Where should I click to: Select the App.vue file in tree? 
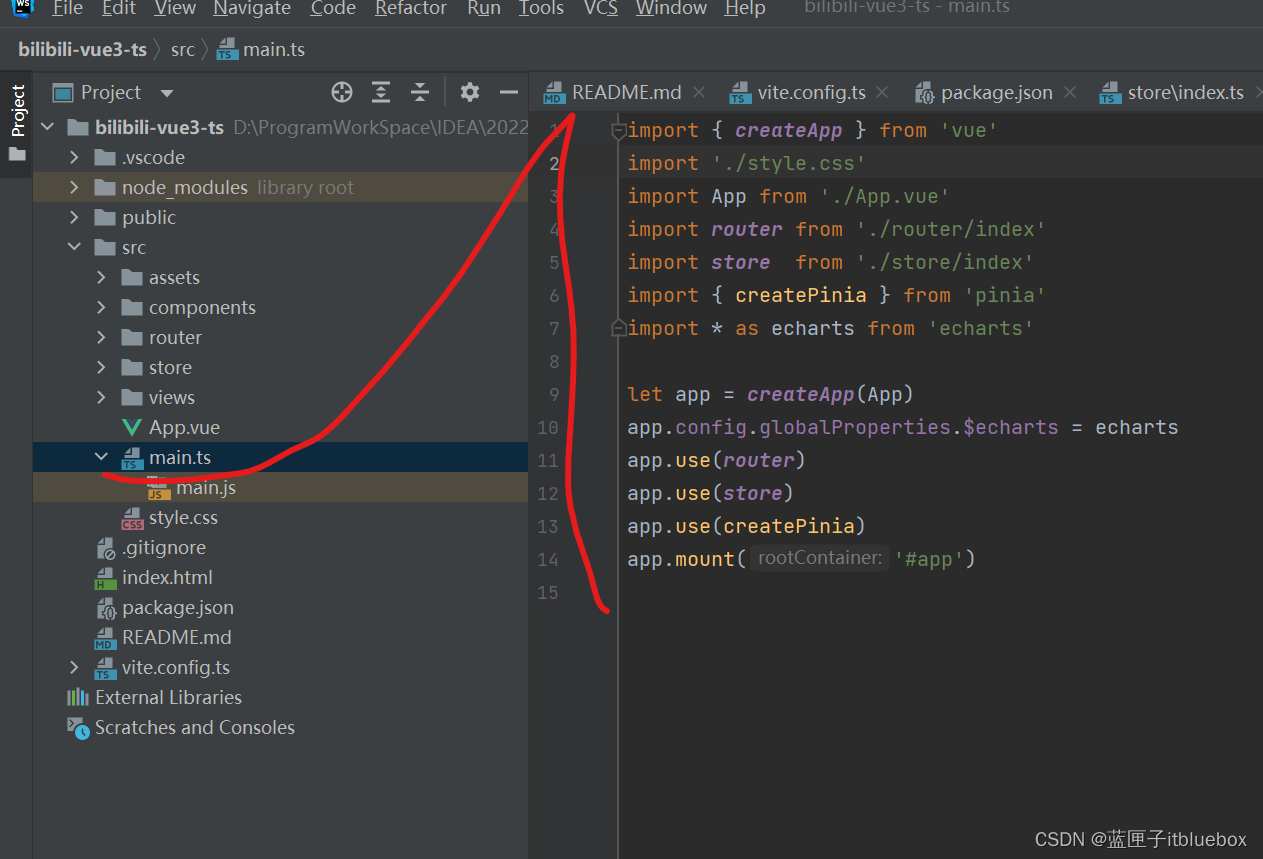184,428
